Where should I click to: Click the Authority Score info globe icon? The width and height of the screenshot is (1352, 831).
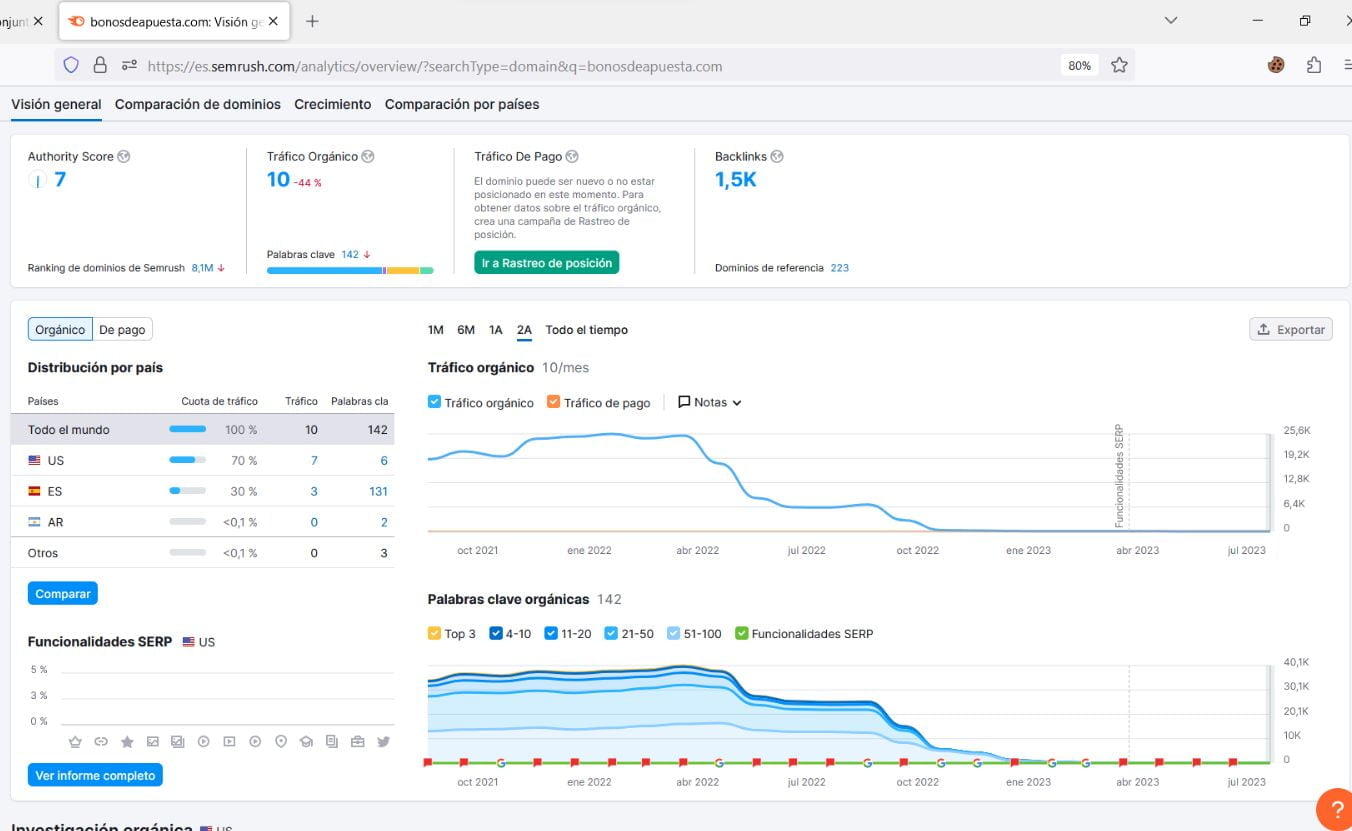point(124,156)
